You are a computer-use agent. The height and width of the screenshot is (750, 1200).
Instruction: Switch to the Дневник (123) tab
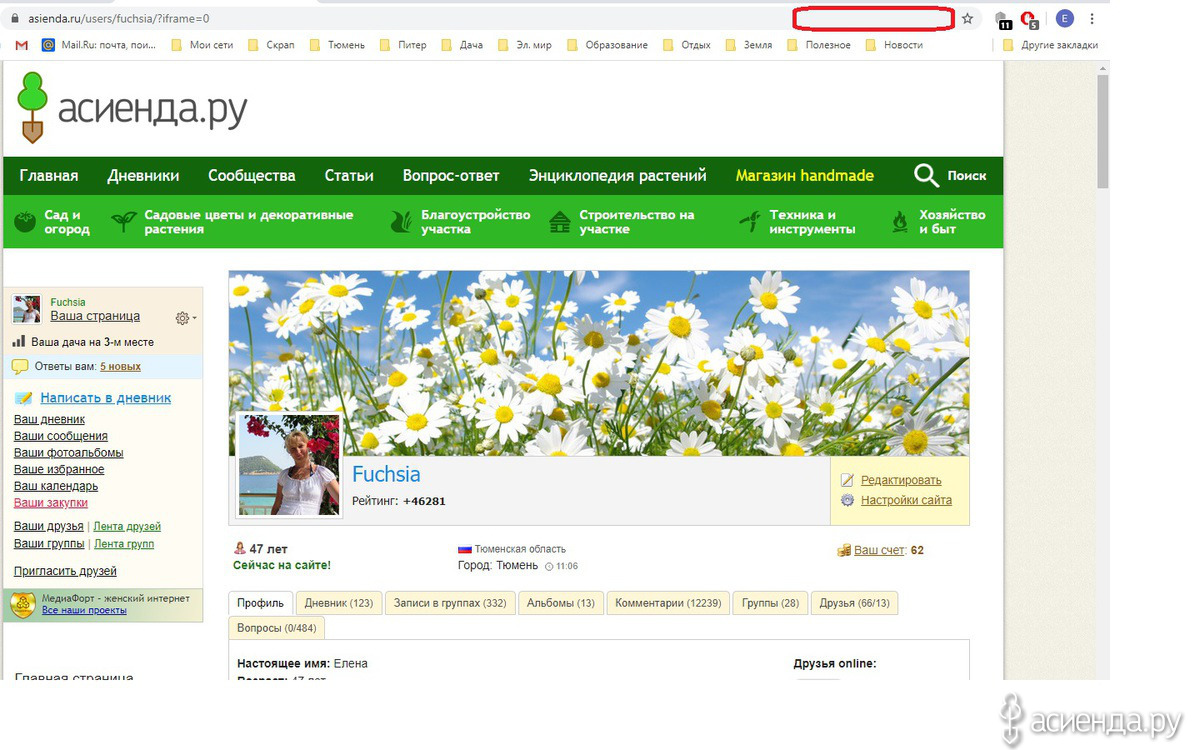click(x=339, y=603)
